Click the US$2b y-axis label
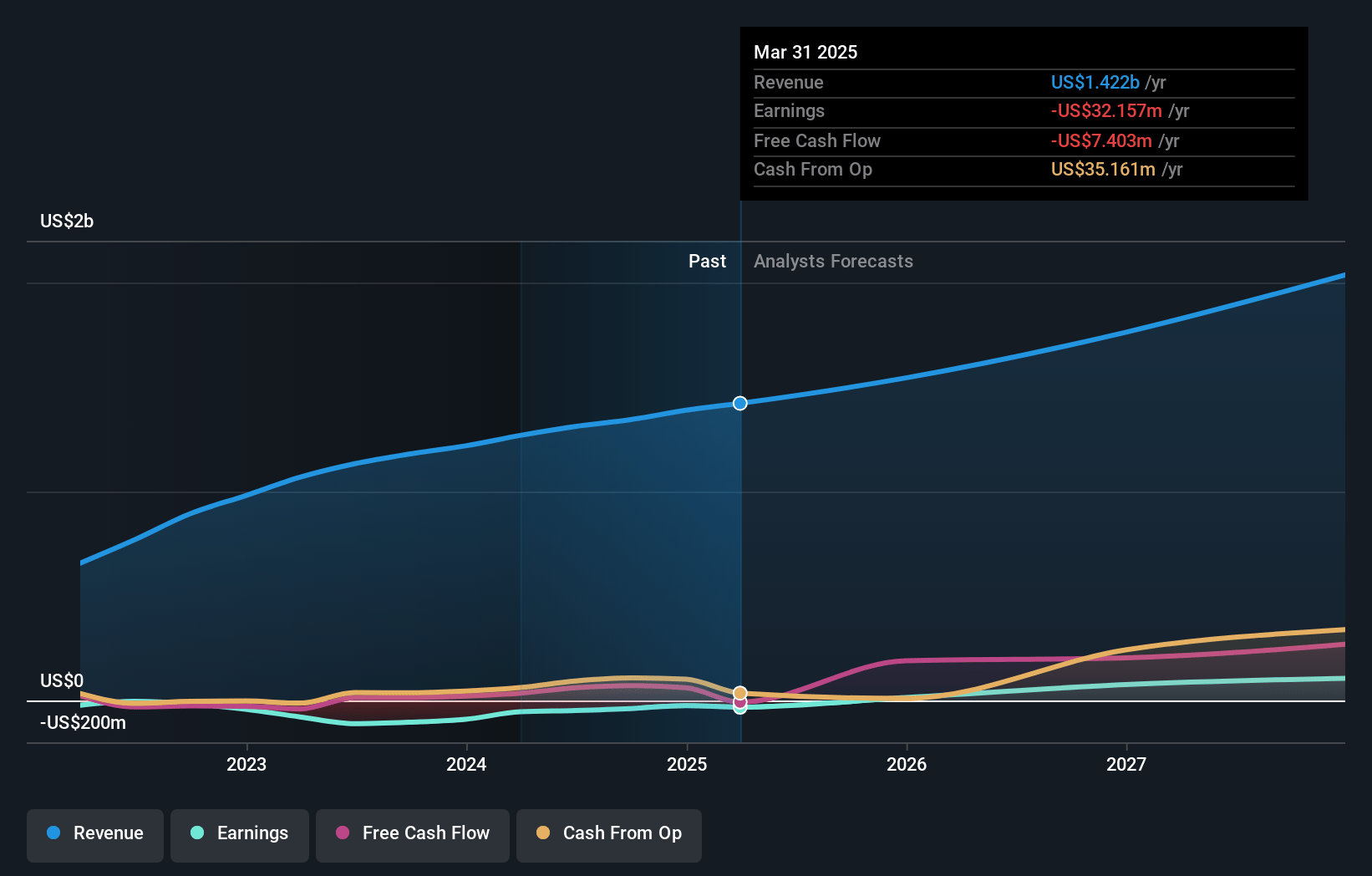The image size is (1372, 876). coord(67,222)
